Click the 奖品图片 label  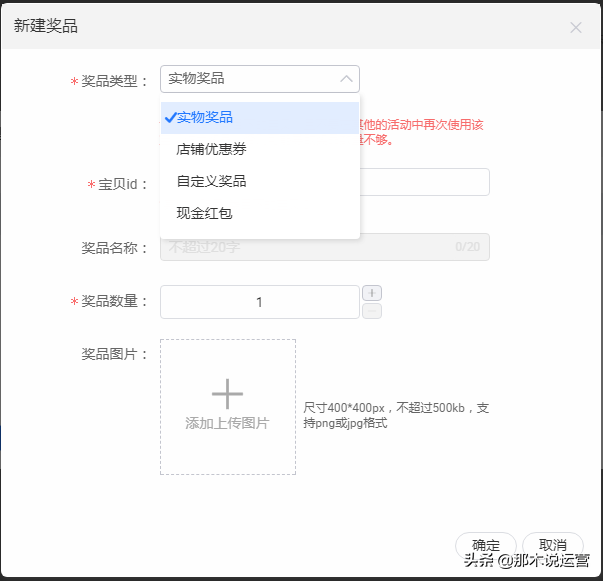[114, 354]
